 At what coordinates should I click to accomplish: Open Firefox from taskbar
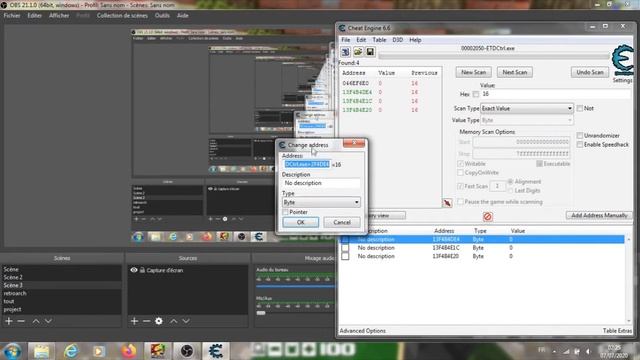click(x=129, y=351)
